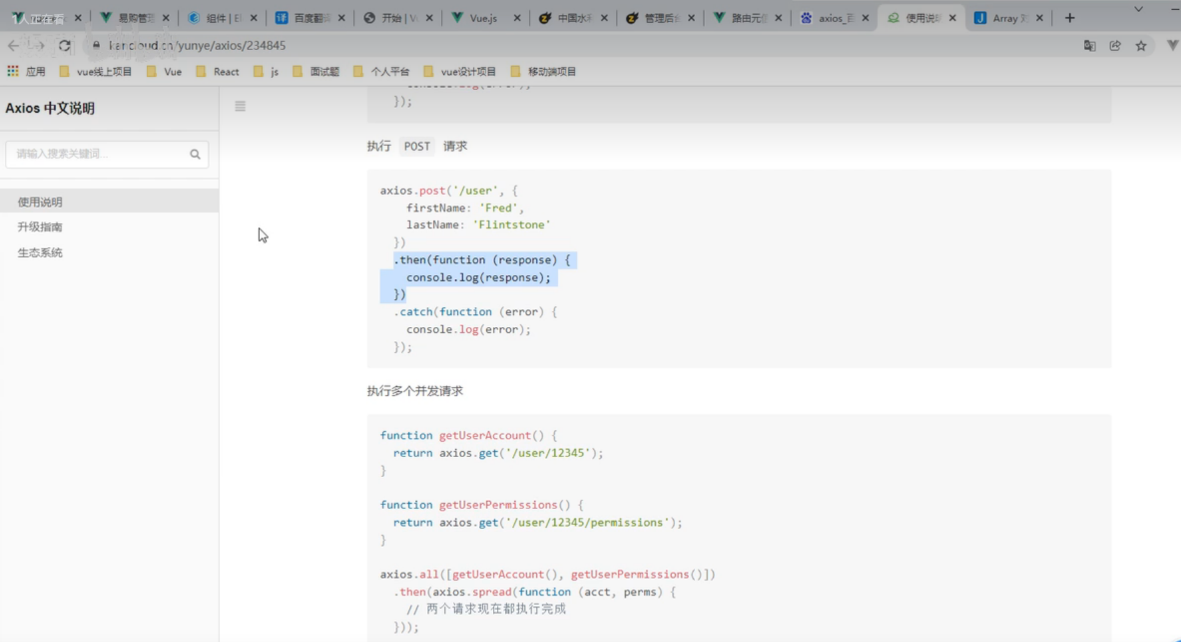
Task: Click the 两个请求现在都执行完成 comment
Action: pyautogui.click(x=486, y=609)
